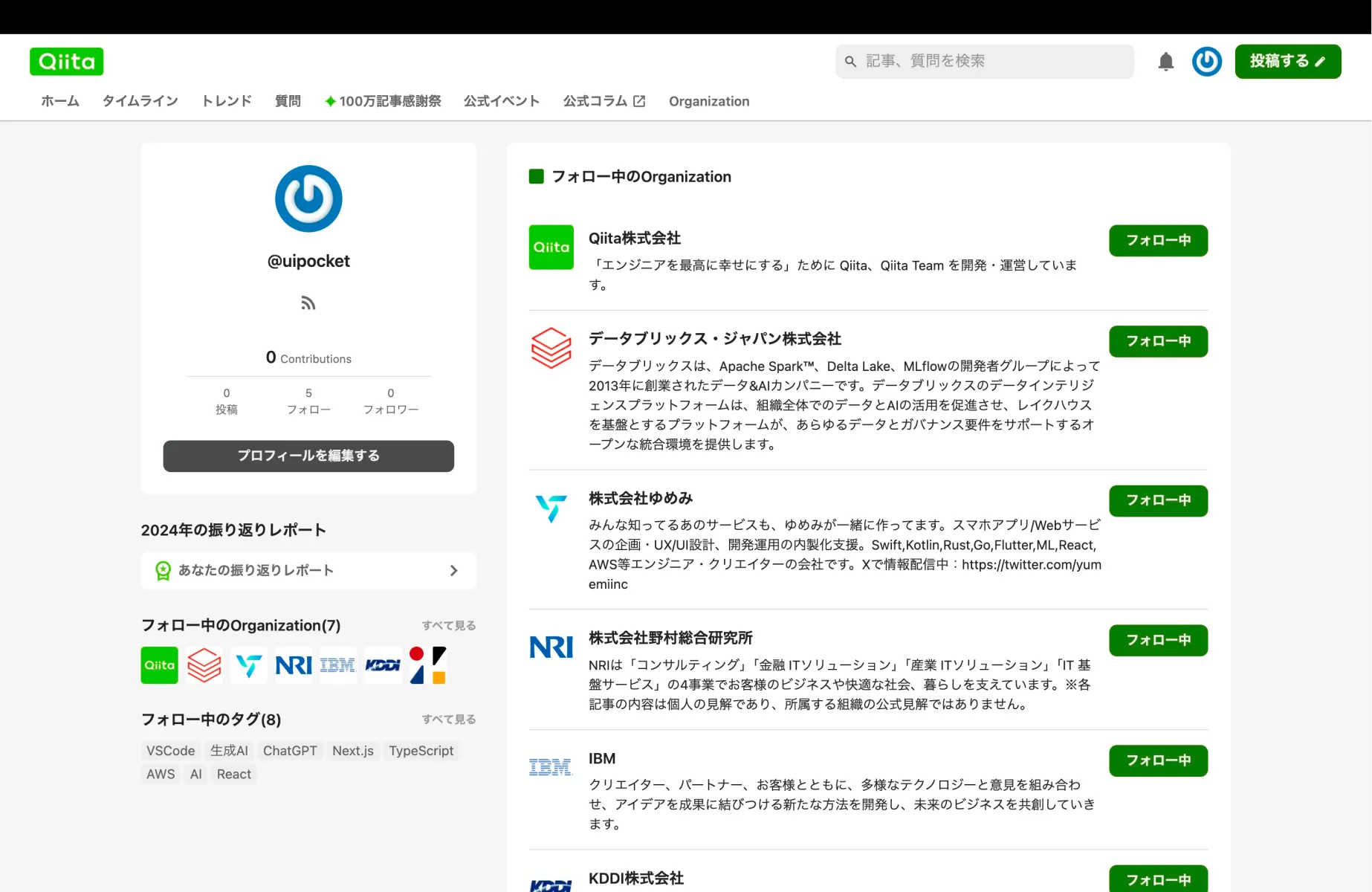The width and height of the screenshot is (1372, 892).
Task: Switch to the トレンド tab
Action: tap(225, 101)
